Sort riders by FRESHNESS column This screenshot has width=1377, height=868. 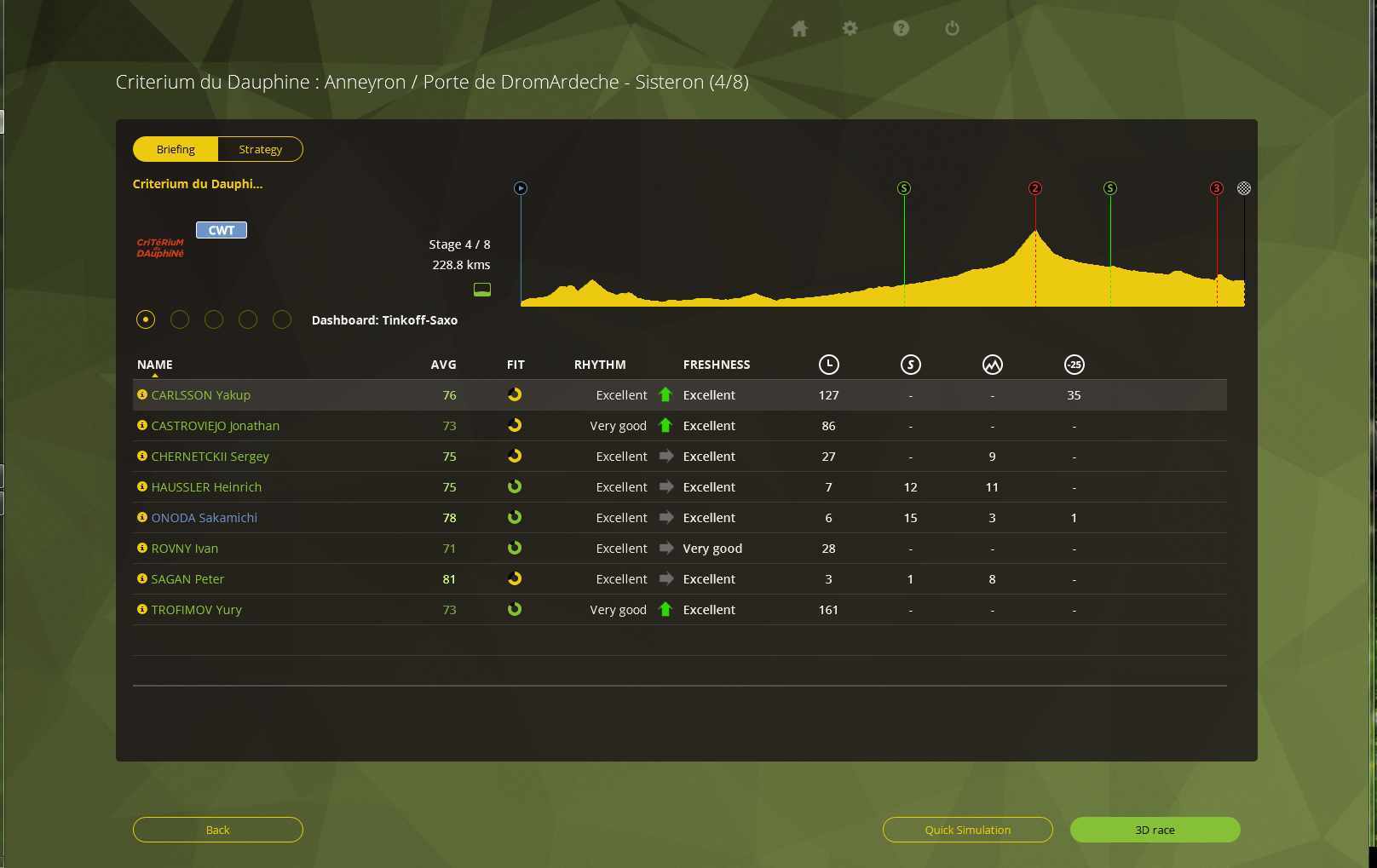(x=717, y=365)
